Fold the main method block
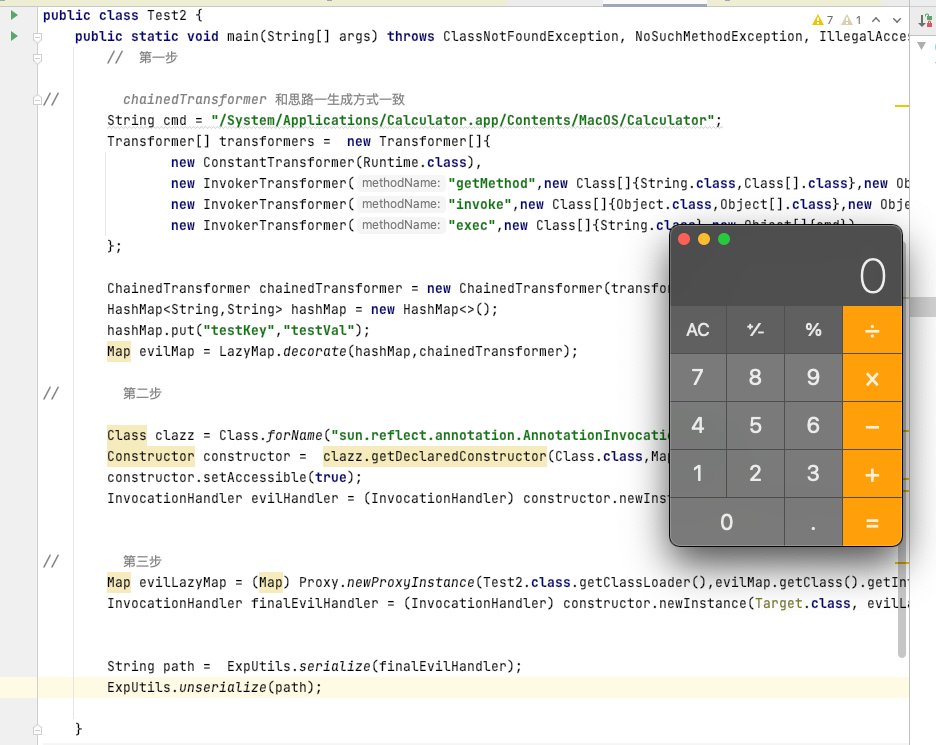 tap(38, 37)
